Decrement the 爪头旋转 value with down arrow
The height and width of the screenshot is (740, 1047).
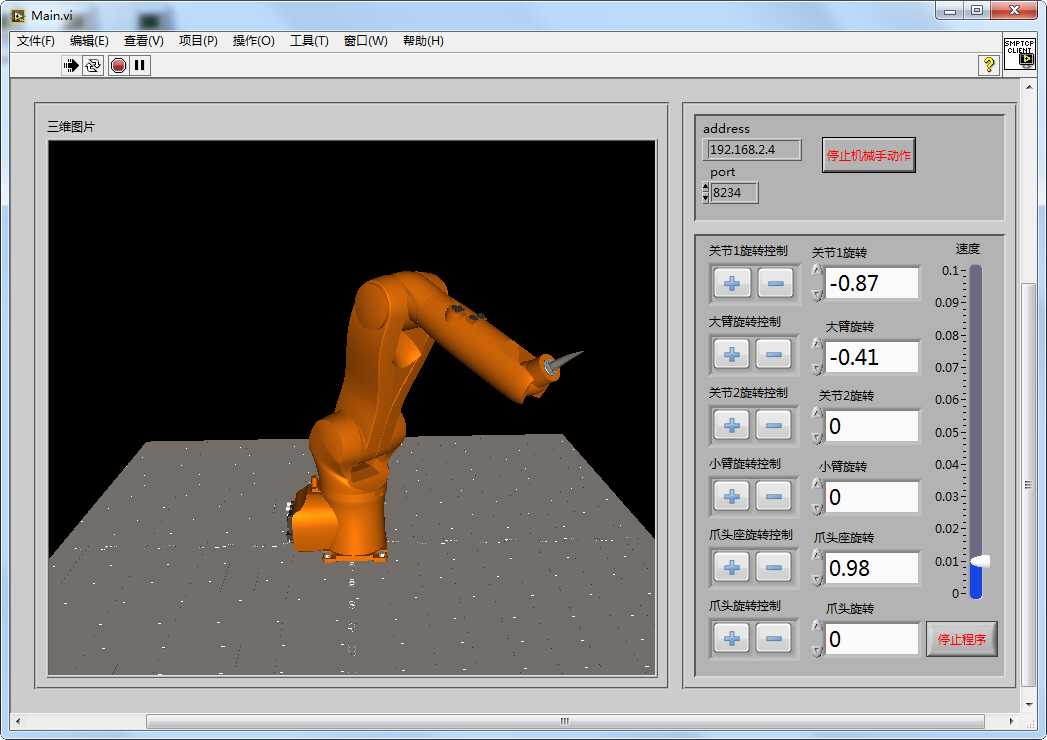coord(817,651)
